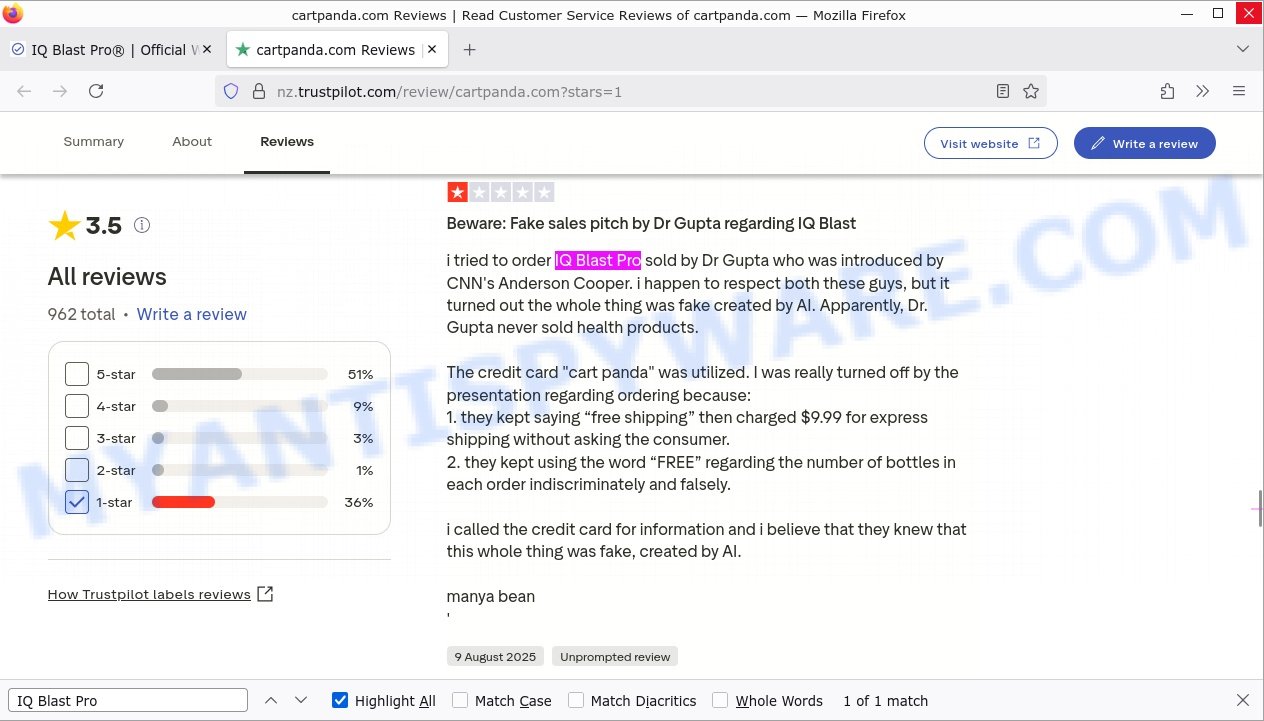
Task: Open the extensions puzzle icon
Action: (1167, 91)
